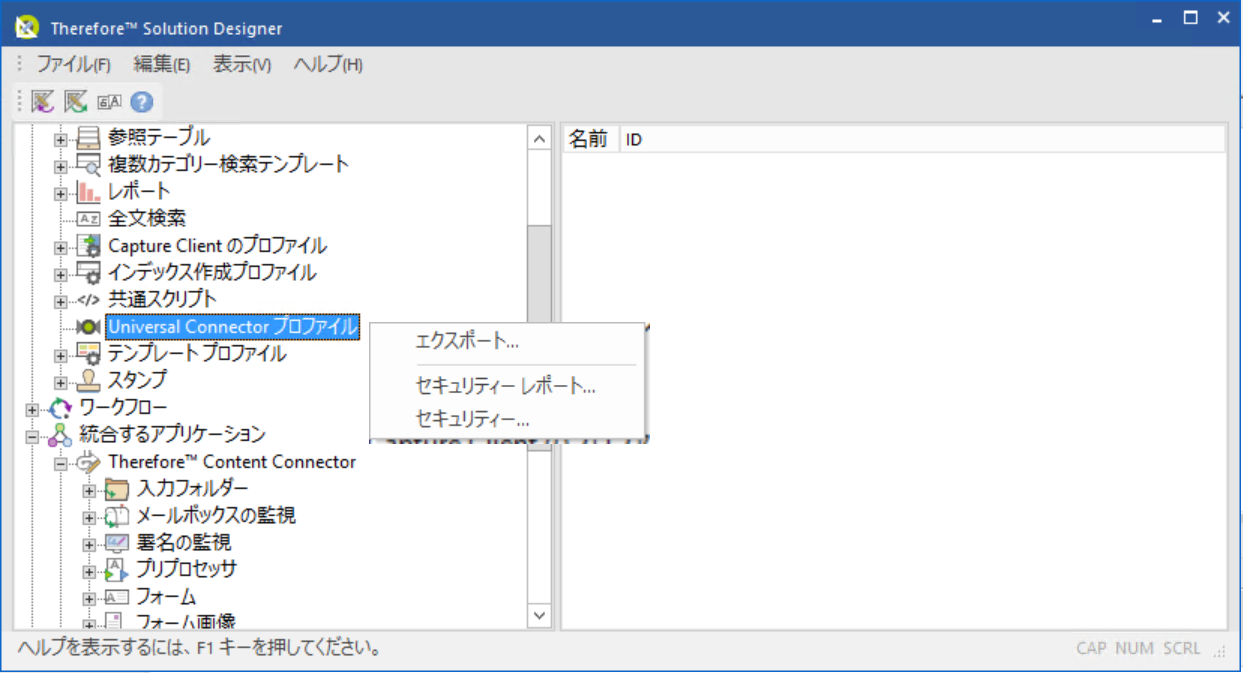The width and height of the screenshot is (1243, 673).
Task: Open the ヘルプ(H) menu
Action: coord(328,64)
